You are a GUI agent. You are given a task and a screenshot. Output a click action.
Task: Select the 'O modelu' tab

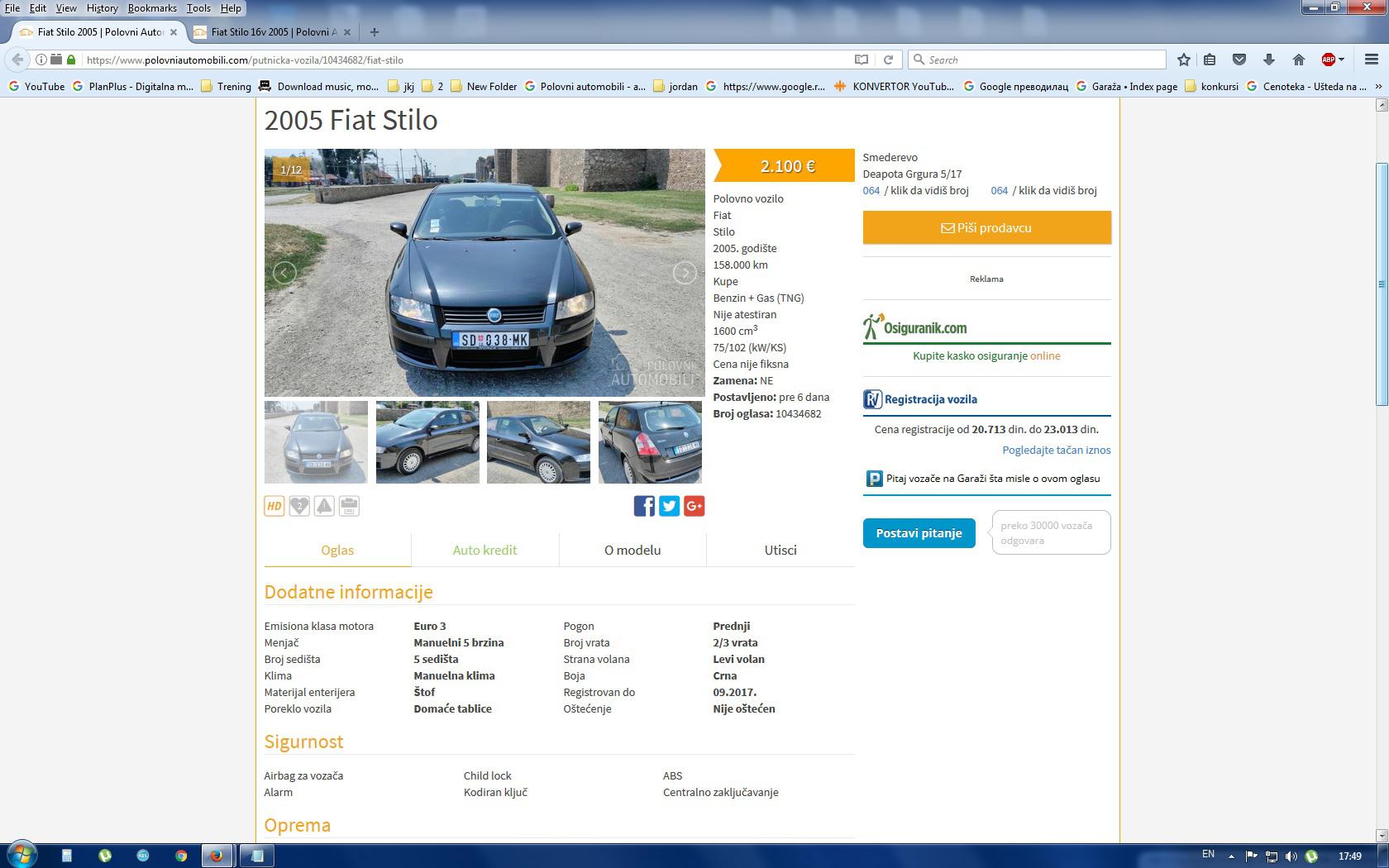click(x=632, y=550)
